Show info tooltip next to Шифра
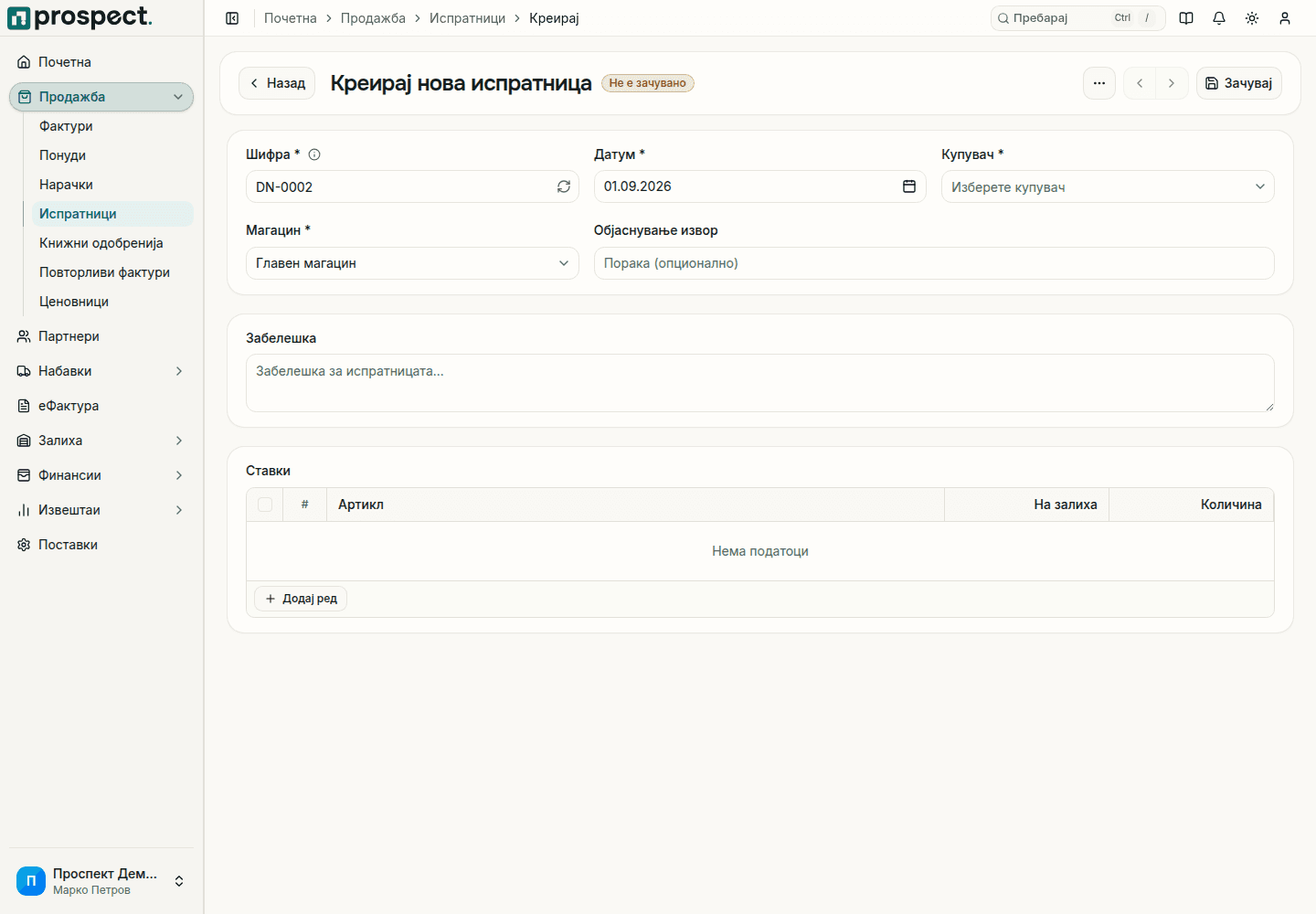1316x914 pixels. coord(314,154)
